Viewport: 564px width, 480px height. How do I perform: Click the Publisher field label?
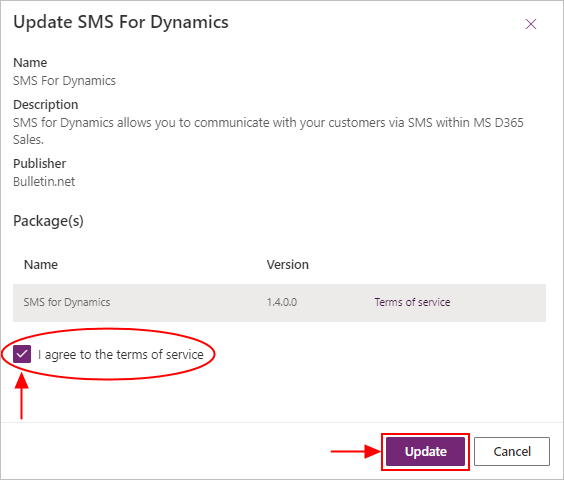click(40, 164)
